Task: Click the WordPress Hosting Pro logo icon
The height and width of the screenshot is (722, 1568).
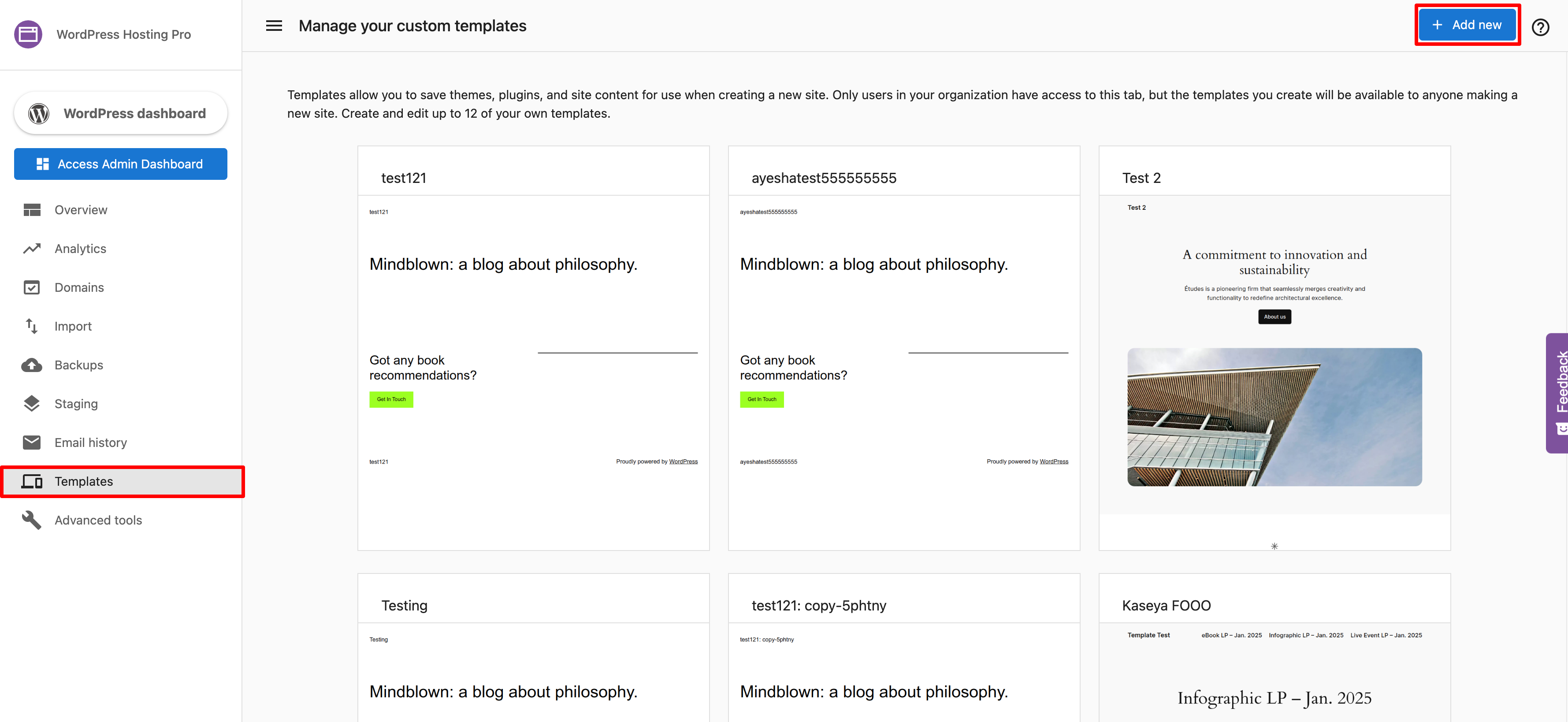Action: pos(28,34)
